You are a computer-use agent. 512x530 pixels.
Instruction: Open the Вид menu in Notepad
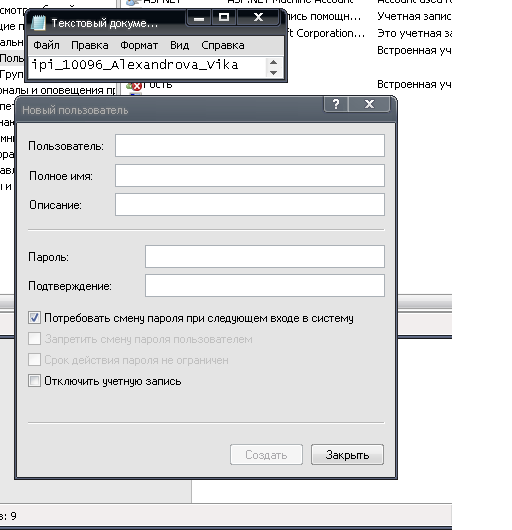coord(179,45)
